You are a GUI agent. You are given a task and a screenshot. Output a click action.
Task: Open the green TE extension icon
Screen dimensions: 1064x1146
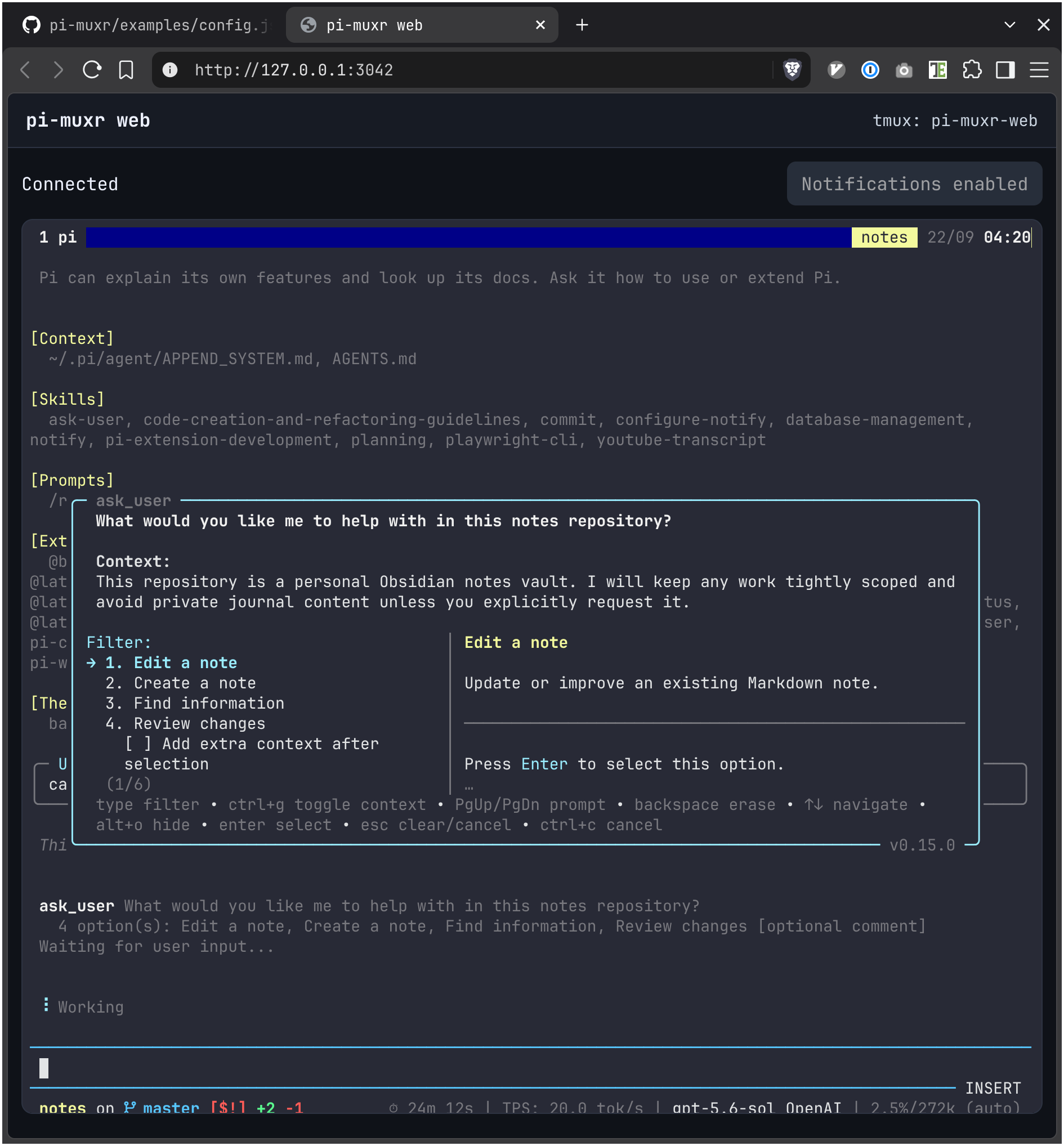coord(938,70)
